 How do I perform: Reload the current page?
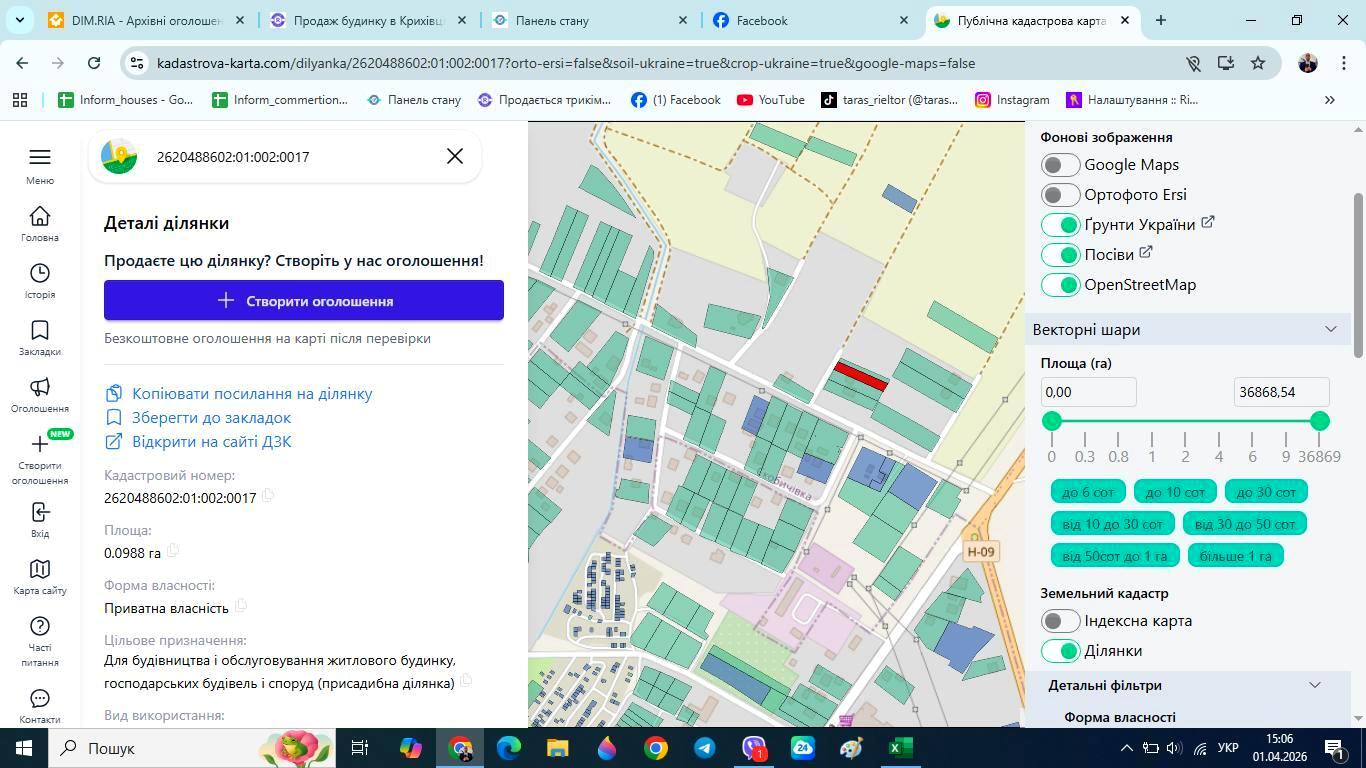(94, 63)
